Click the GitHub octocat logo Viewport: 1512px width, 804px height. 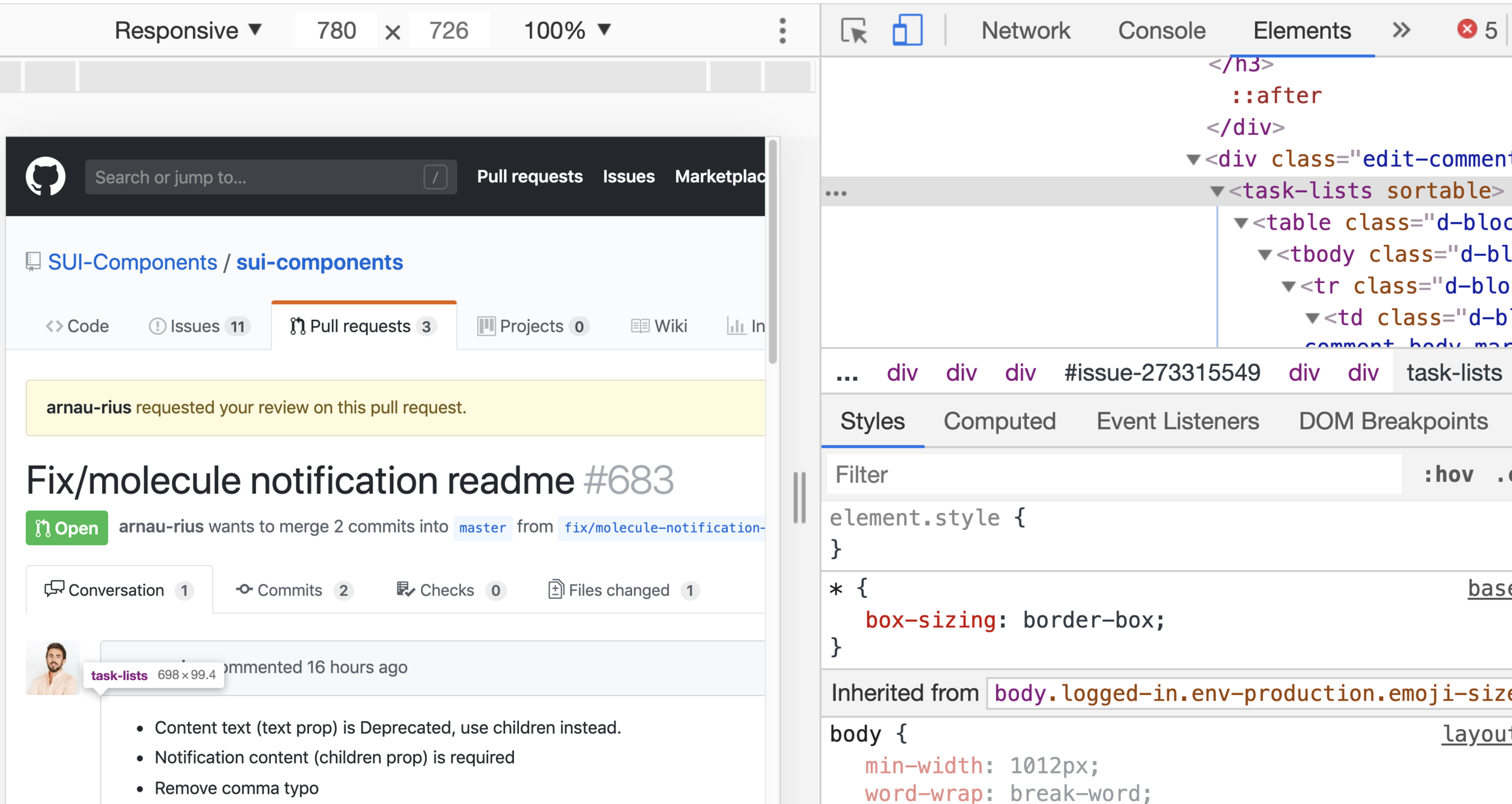(45, 177)
